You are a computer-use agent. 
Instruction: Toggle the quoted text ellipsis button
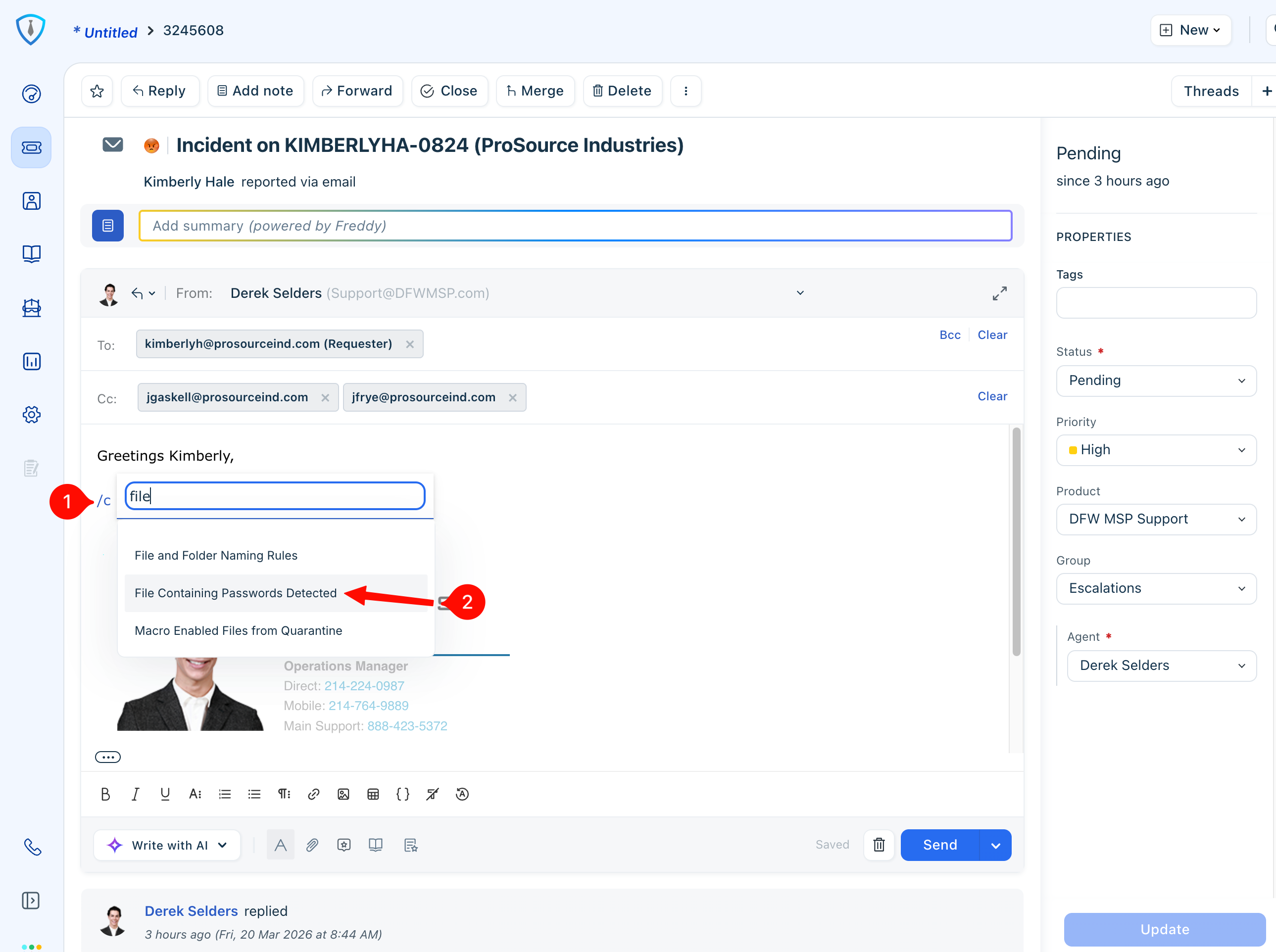tap(108, 757)
